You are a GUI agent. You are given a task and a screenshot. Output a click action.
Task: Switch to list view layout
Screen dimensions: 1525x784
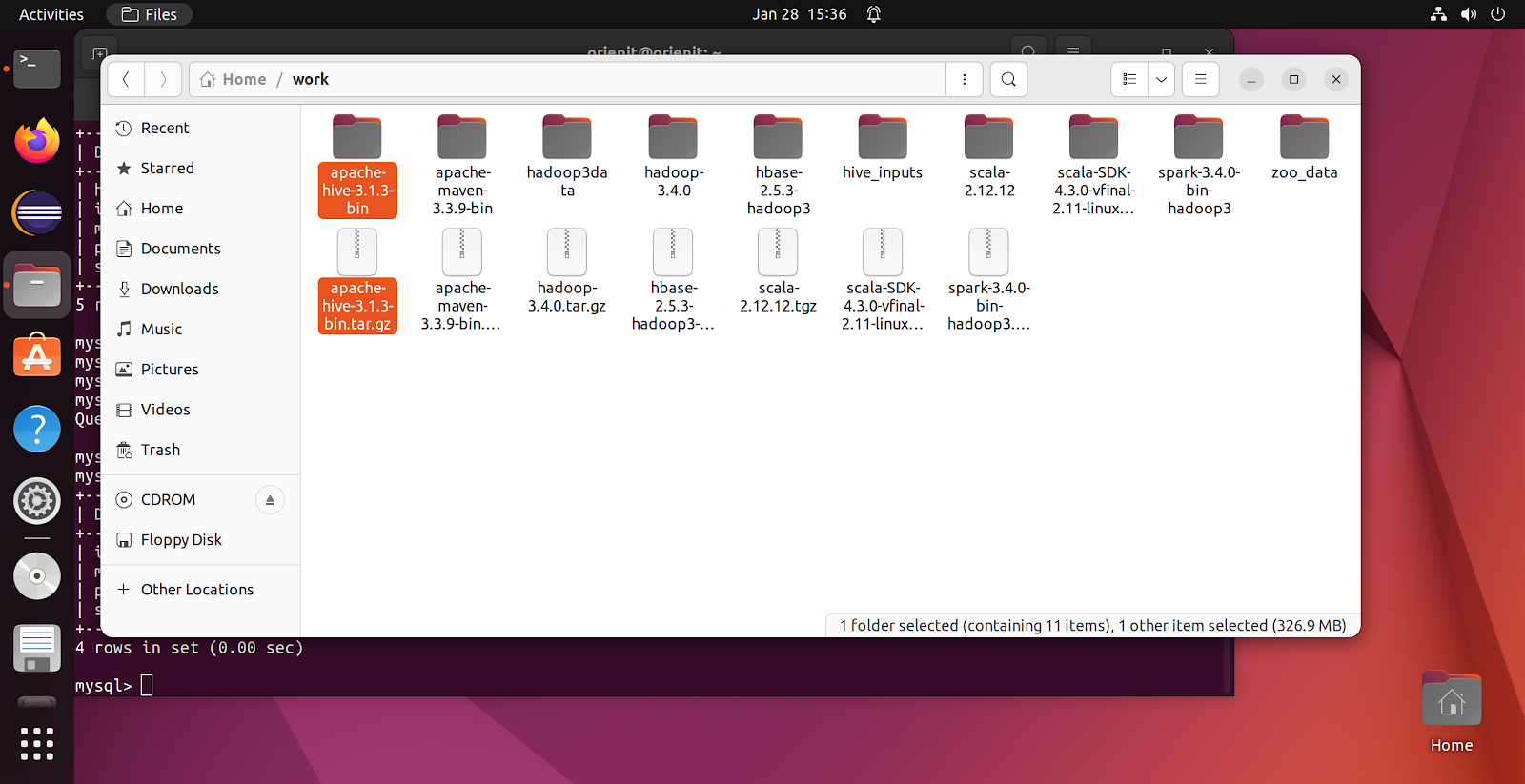click(x=1129, y=79)
